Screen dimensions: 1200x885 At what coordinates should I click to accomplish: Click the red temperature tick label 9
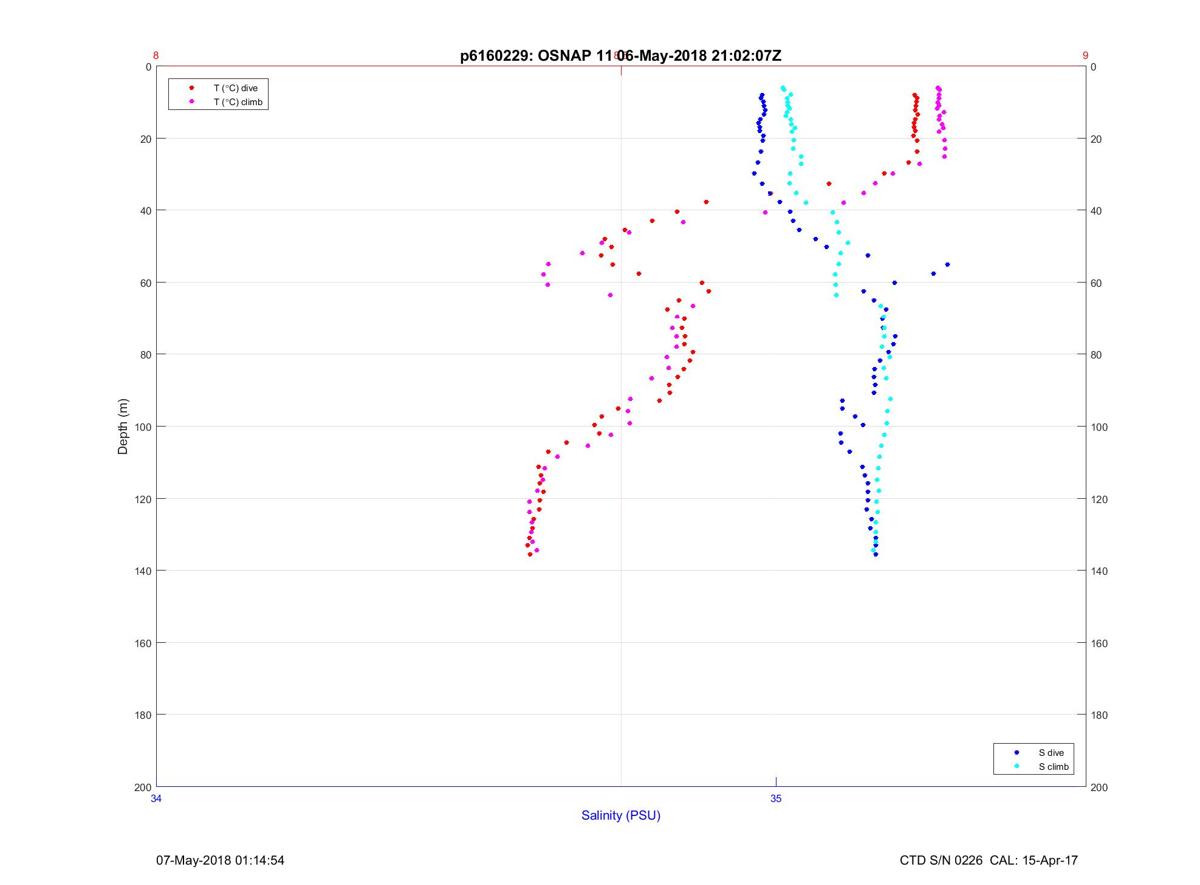pyautogui.click(x=1085, y=56)
